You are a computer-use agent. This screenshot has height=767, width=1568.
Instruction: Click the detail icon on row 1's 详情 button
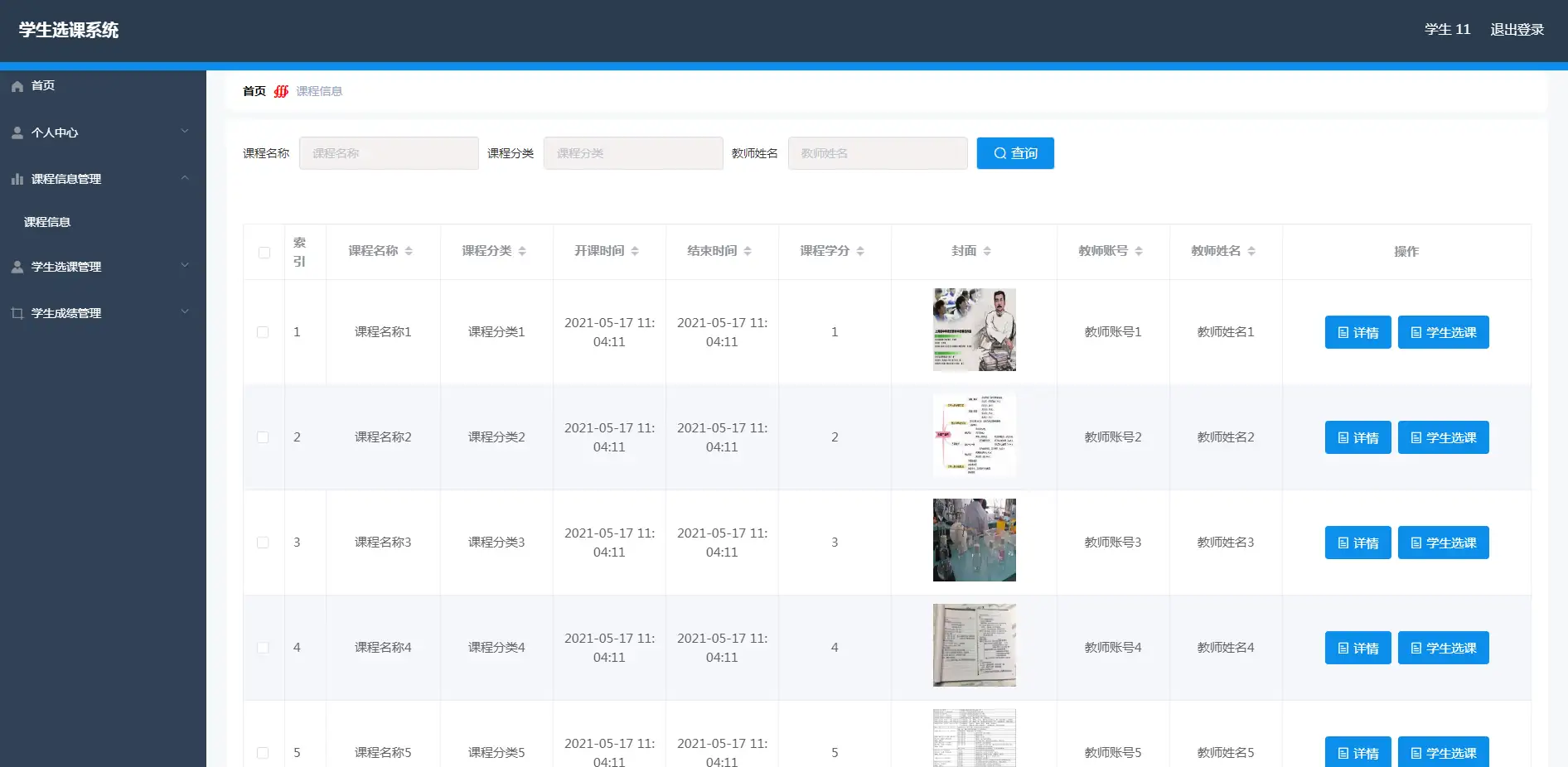pos(1343,332)
